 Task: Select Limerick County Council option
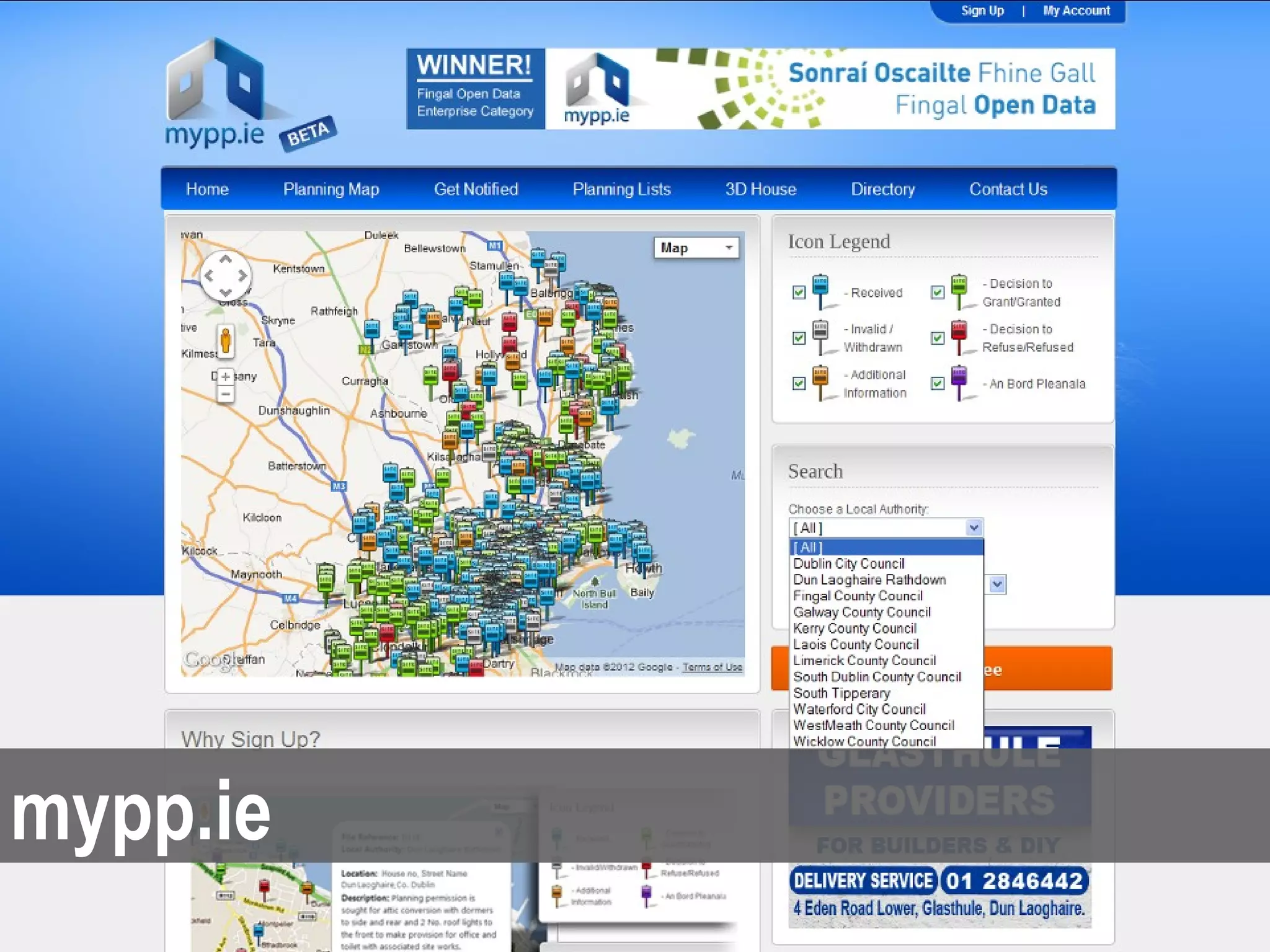(887, 660)
